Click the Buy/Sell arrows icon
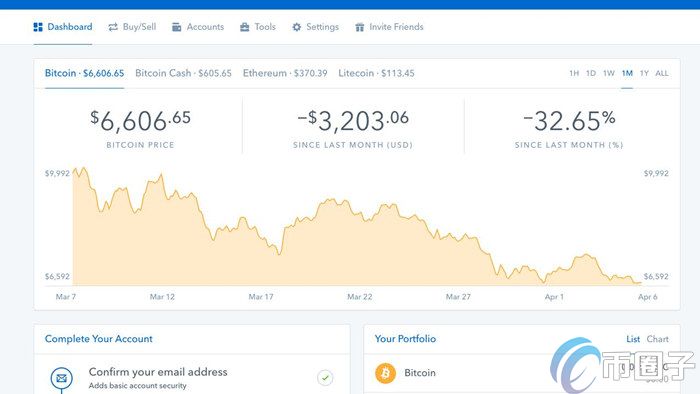 coord(113,27)
